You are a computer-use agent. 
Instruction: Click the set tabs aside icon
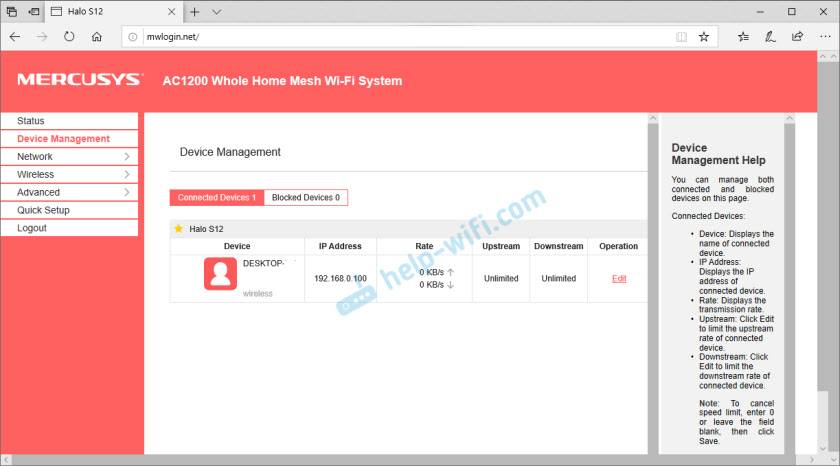(34, 11)
